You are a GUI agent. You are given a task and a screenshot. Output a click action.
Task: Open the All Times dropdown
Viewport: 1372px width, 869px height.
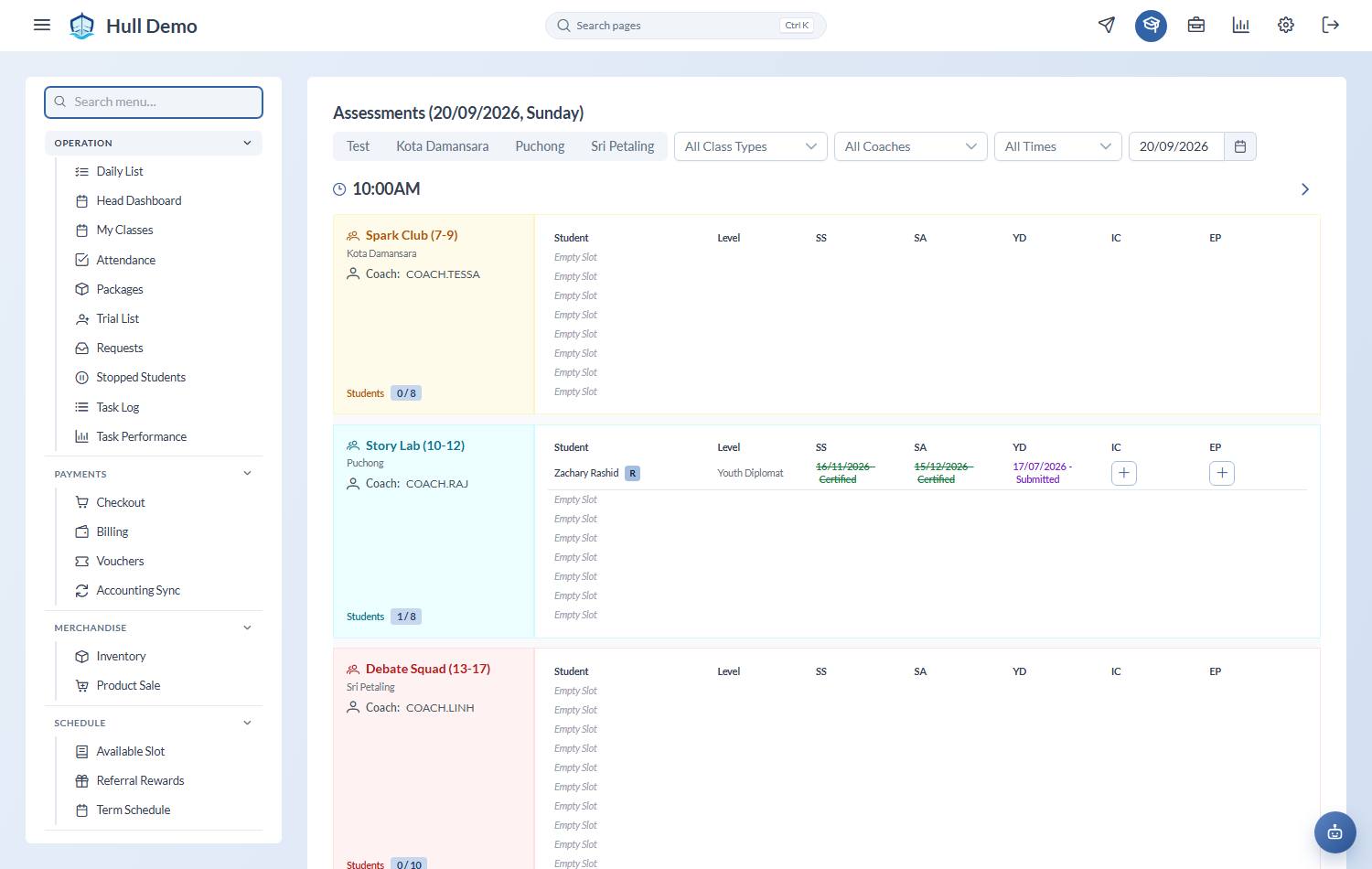point(1058,146)
